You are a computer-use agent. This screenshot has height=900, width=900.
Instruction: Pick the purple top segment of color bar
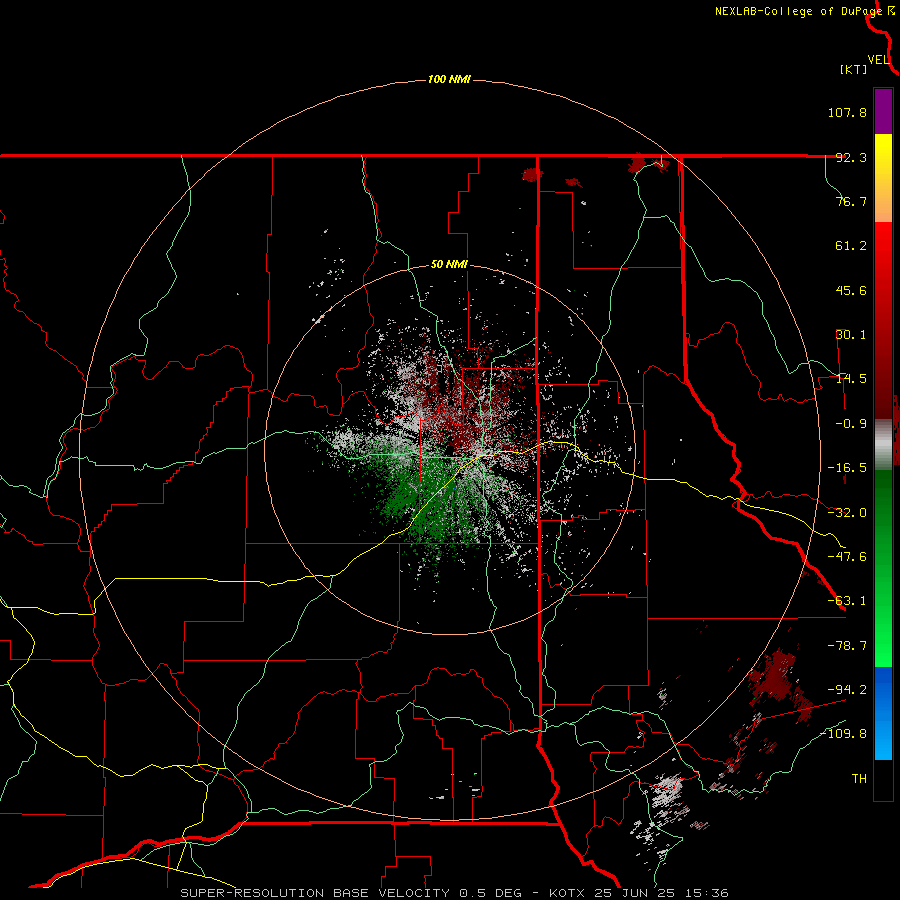click(883, 111)
